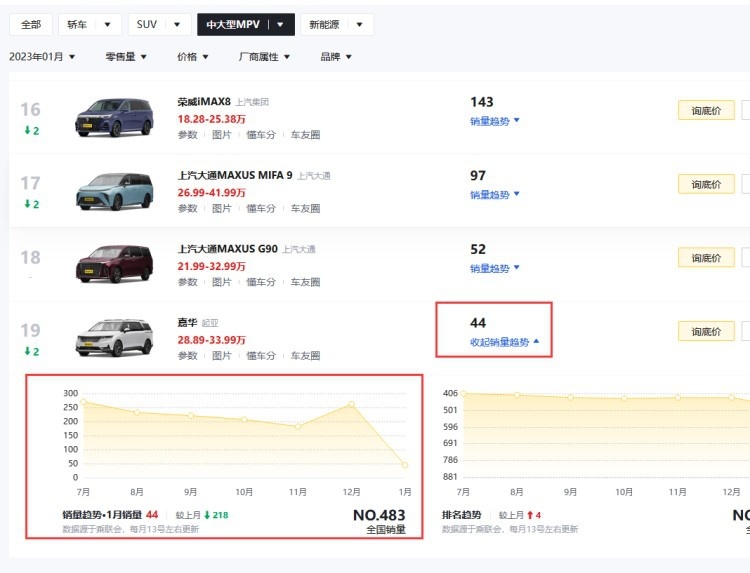Viewport: 750px width, 573px height.
Task: Expand 销量趋势 for 荣威iMAX8
Action: click(494, 121)
